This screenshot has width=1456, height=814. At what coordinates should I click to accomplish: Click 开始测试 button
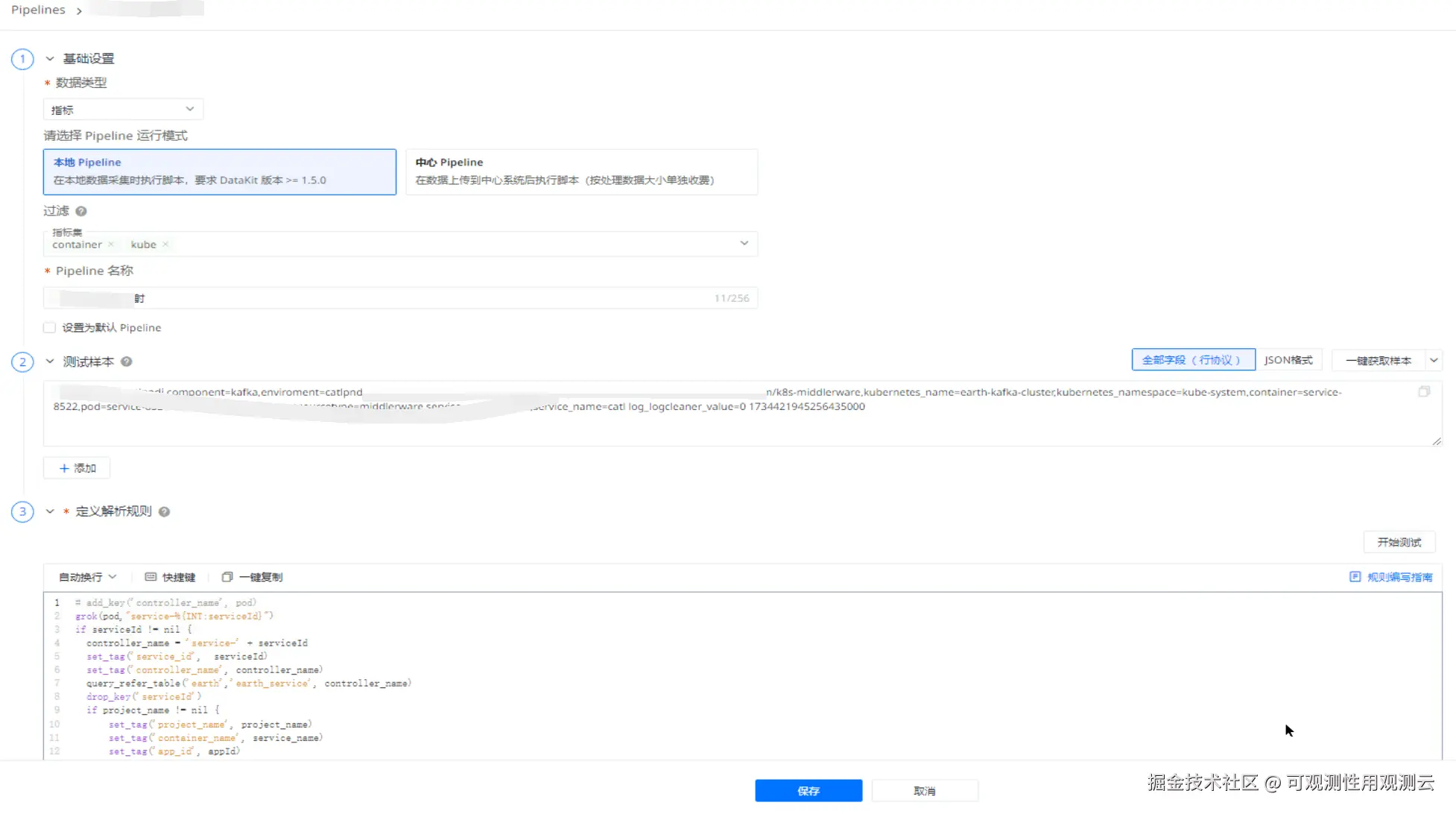point(1399,543)
